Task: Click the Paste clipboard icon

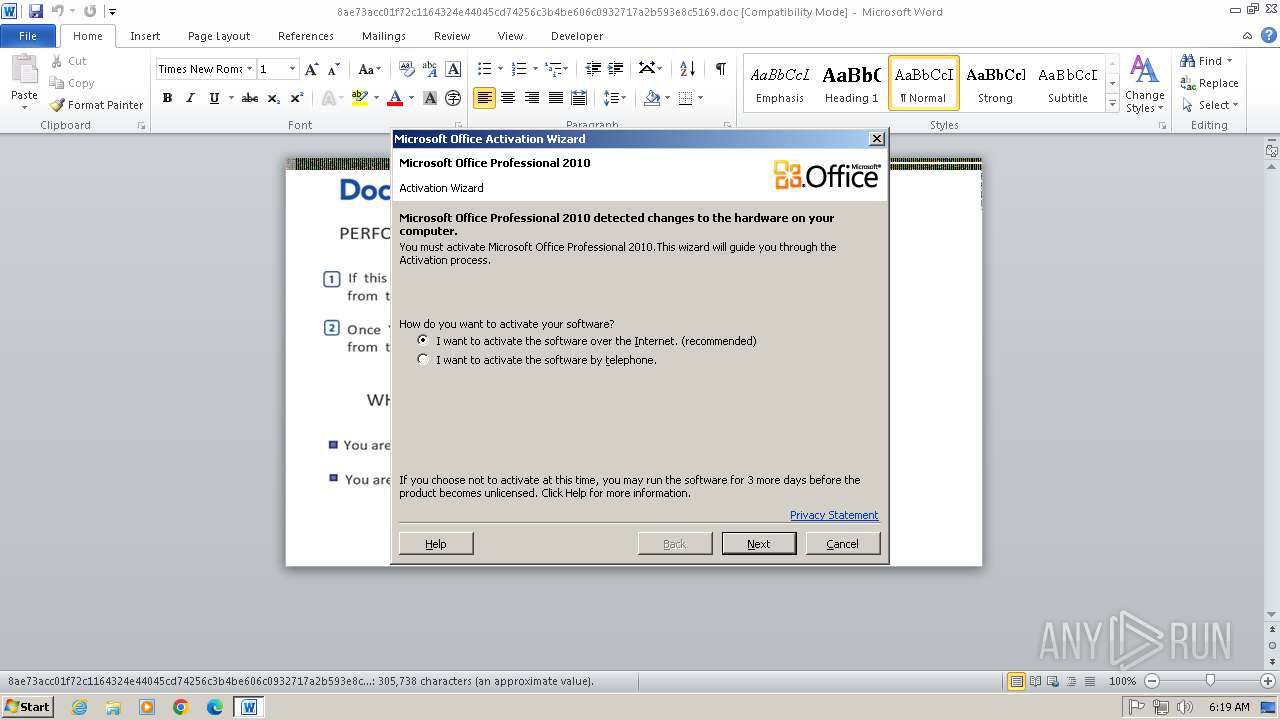Action: (x=24, y=70)
